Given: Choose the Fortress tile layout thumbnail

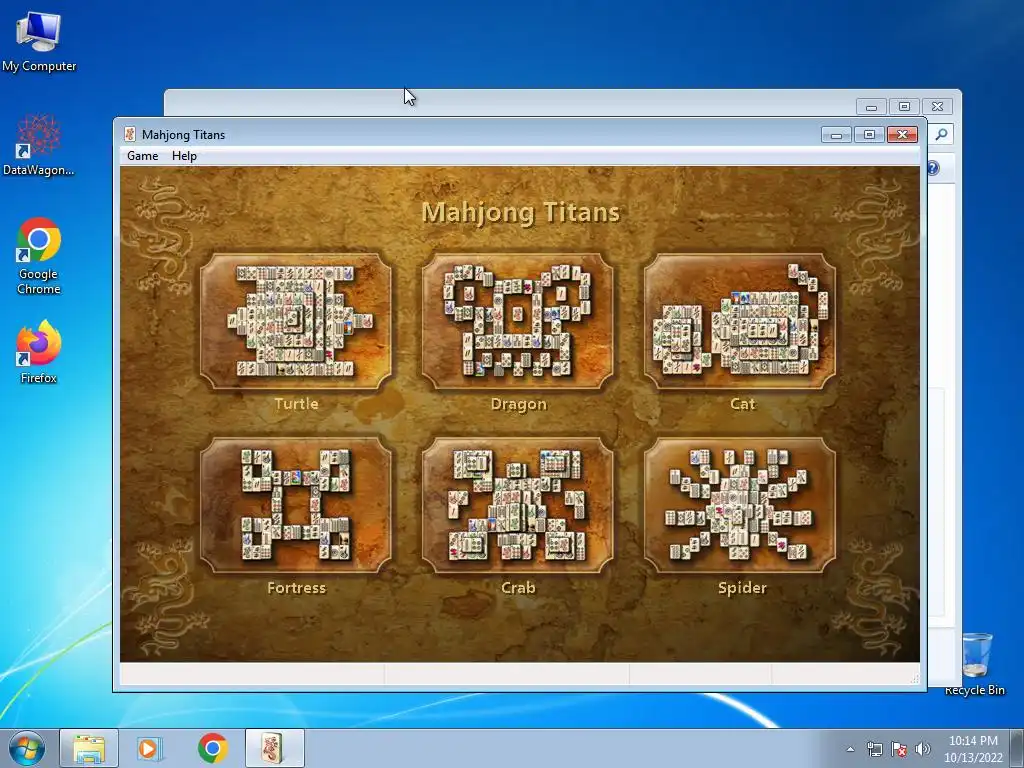Looking at the screenshot, I should [x=296, y=505].
